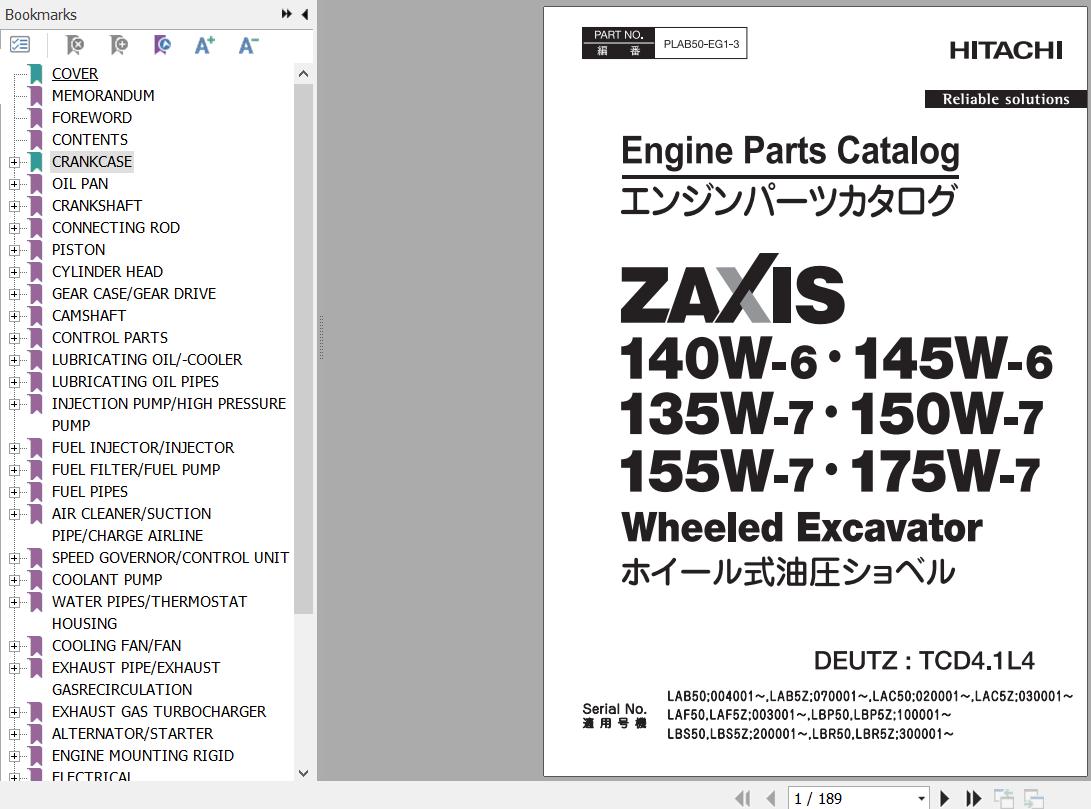Image resolution: width=1091 pixels, height=809 pixels.
Task: Click the bookmark icon beside FOREWORD
Action: [36, 118]
